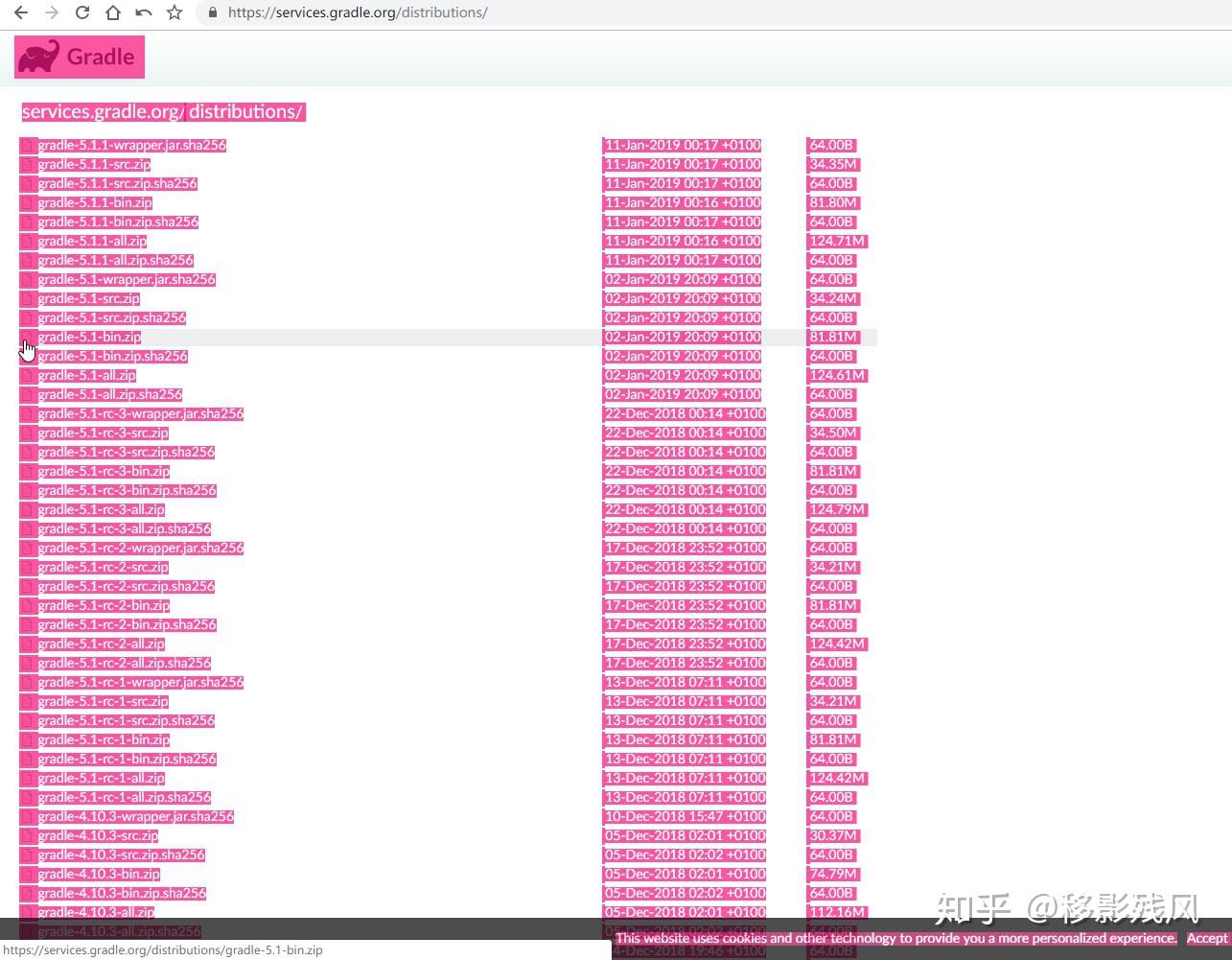Select the 124.61M size value

(x=837, y=376)
